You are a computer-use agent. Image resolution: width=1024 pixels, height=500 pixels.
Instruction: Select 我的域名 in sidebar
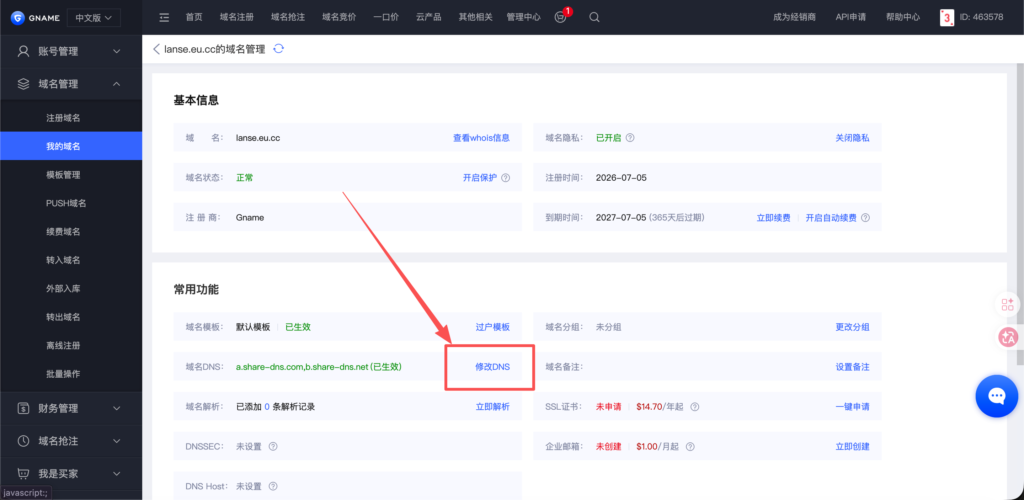tap(71, 146)
